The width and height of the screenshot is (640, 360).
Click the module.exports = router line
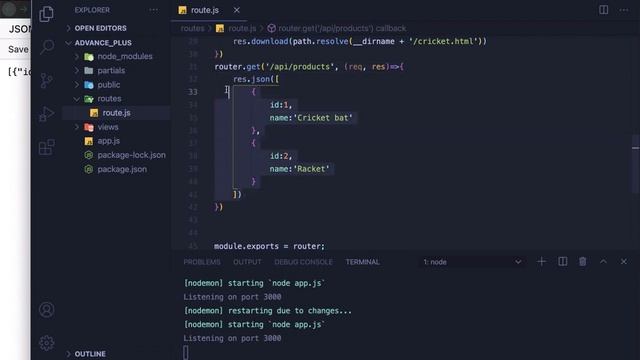click(x=269, y=246)
